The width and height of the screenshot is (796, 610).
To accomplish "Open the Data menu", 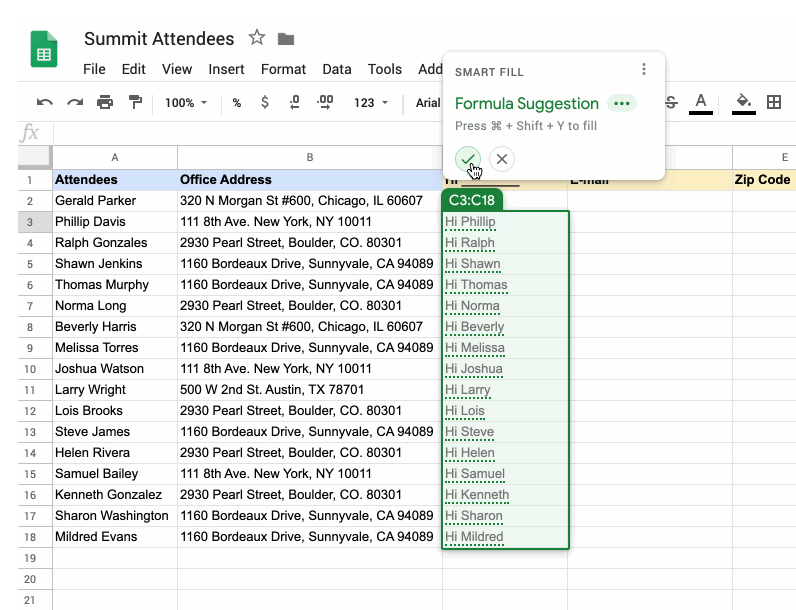I will click(337, 69).
